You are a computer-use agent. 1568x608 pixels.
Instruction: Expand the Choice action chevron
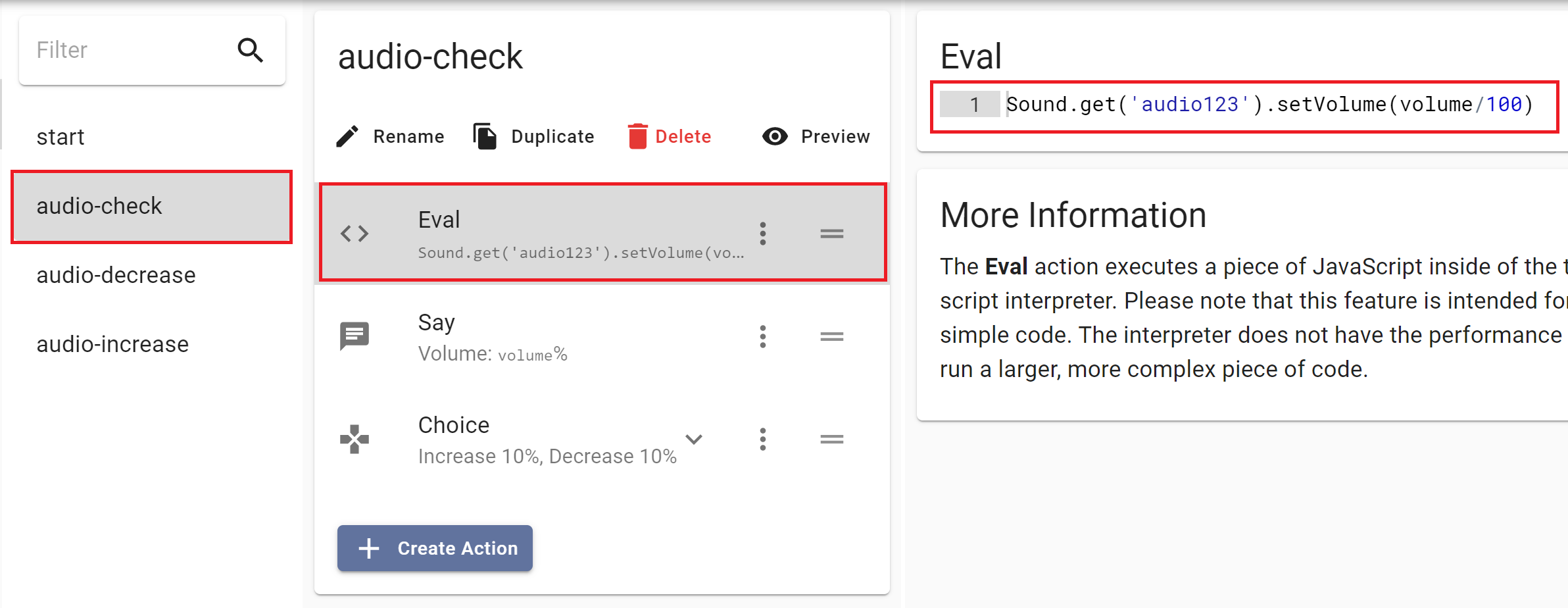(x=694, y=439)
